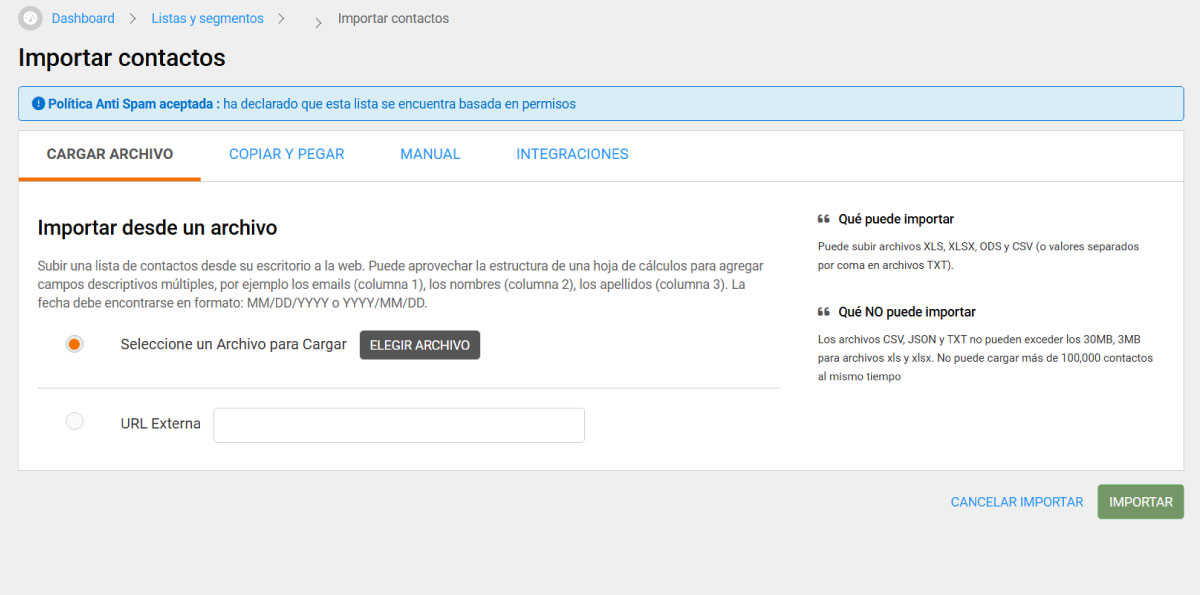Switch to the 'Copiar y Pegar' tab

pyautogui.click(x=286, y=154)
